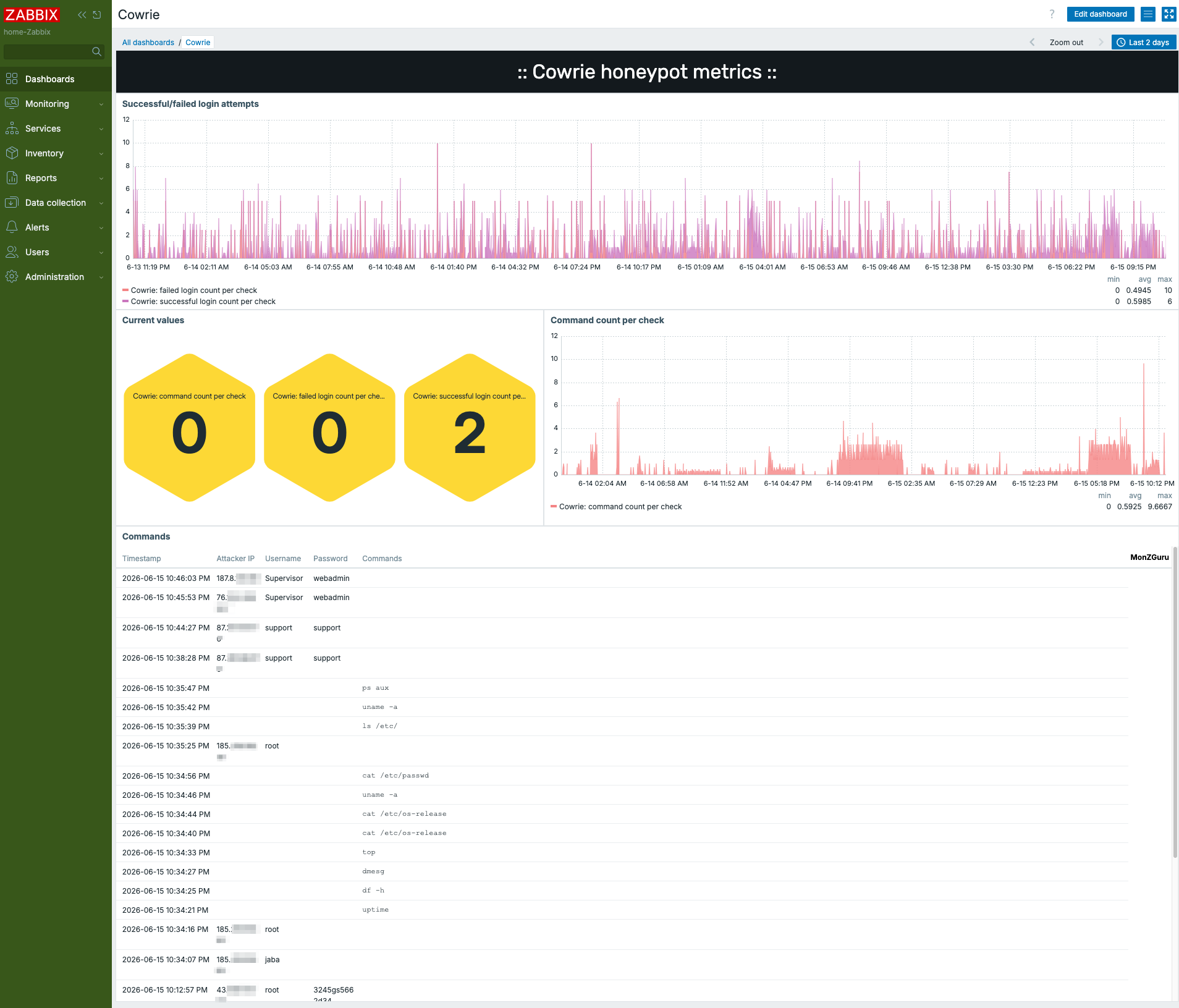Select row timestamp 2026-06-15 10:46:03 PM

click(x=166, y=578)
